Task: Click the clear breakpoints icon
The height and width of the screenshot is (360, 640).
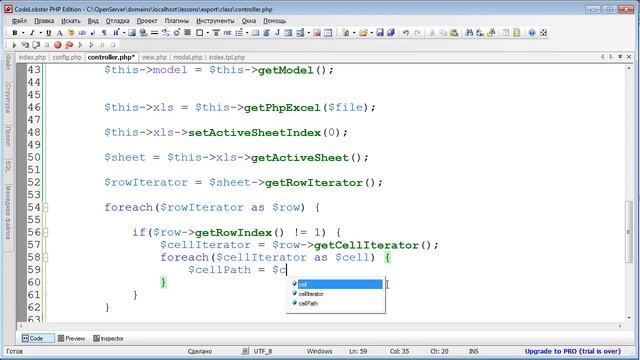Action: (x=69, y=45)
